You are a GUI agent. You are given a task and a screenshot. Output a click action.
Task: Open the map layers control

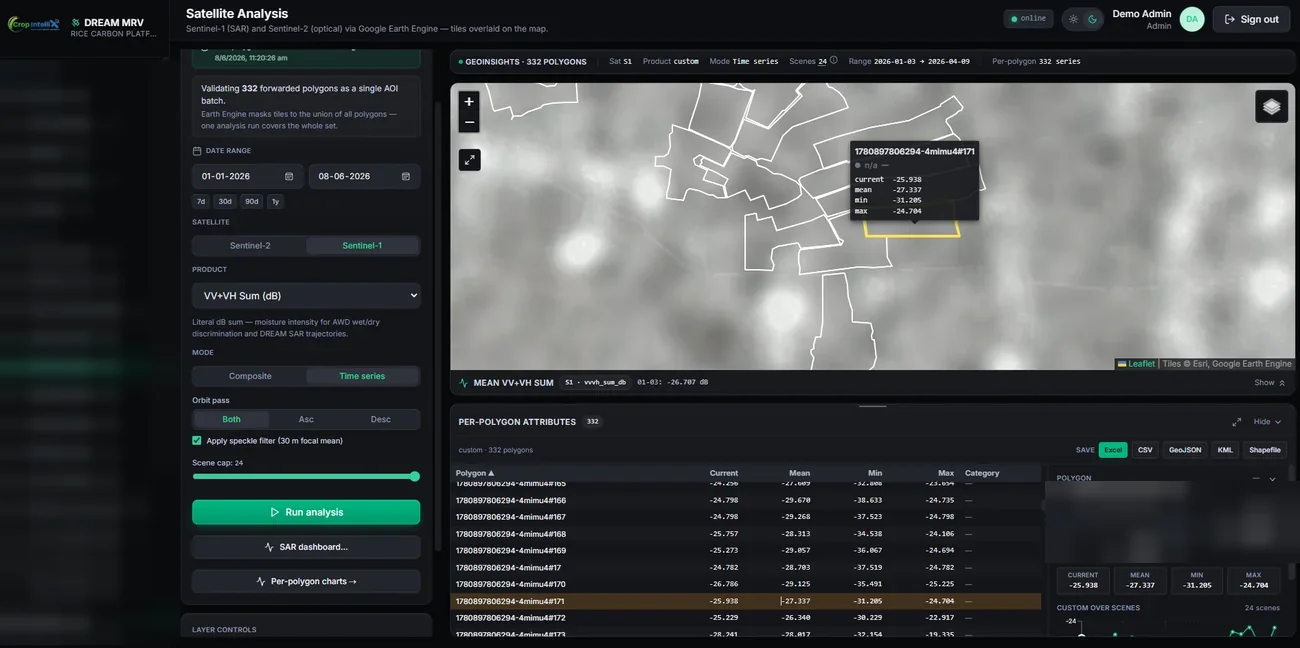(x=1271, y=106)
